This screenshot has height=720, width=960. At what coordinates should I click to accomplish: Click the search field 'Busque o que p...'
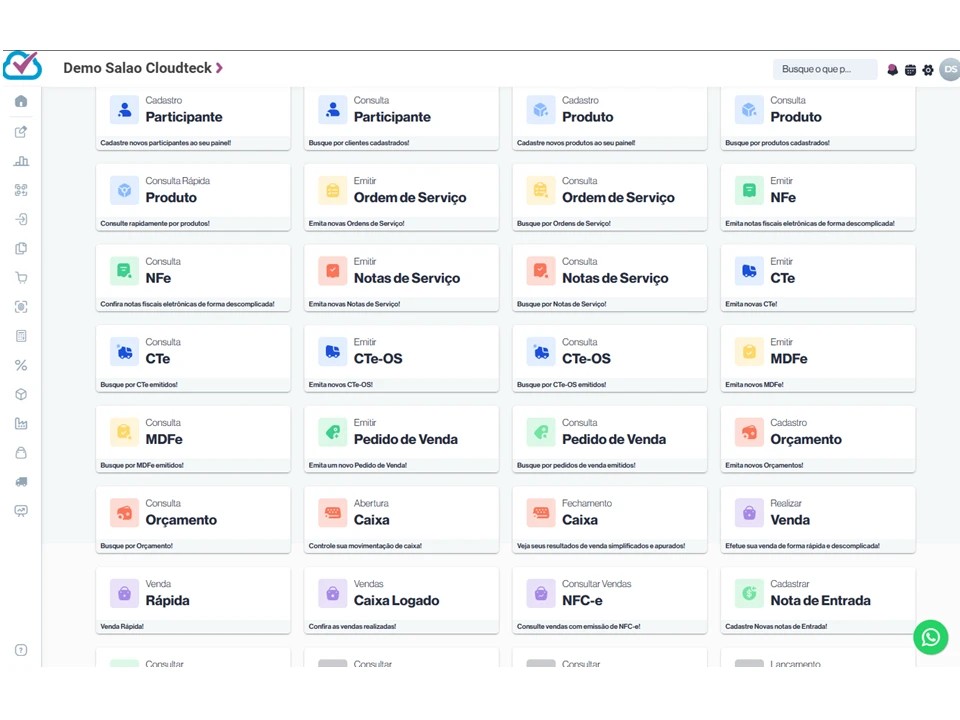(824, 69)
